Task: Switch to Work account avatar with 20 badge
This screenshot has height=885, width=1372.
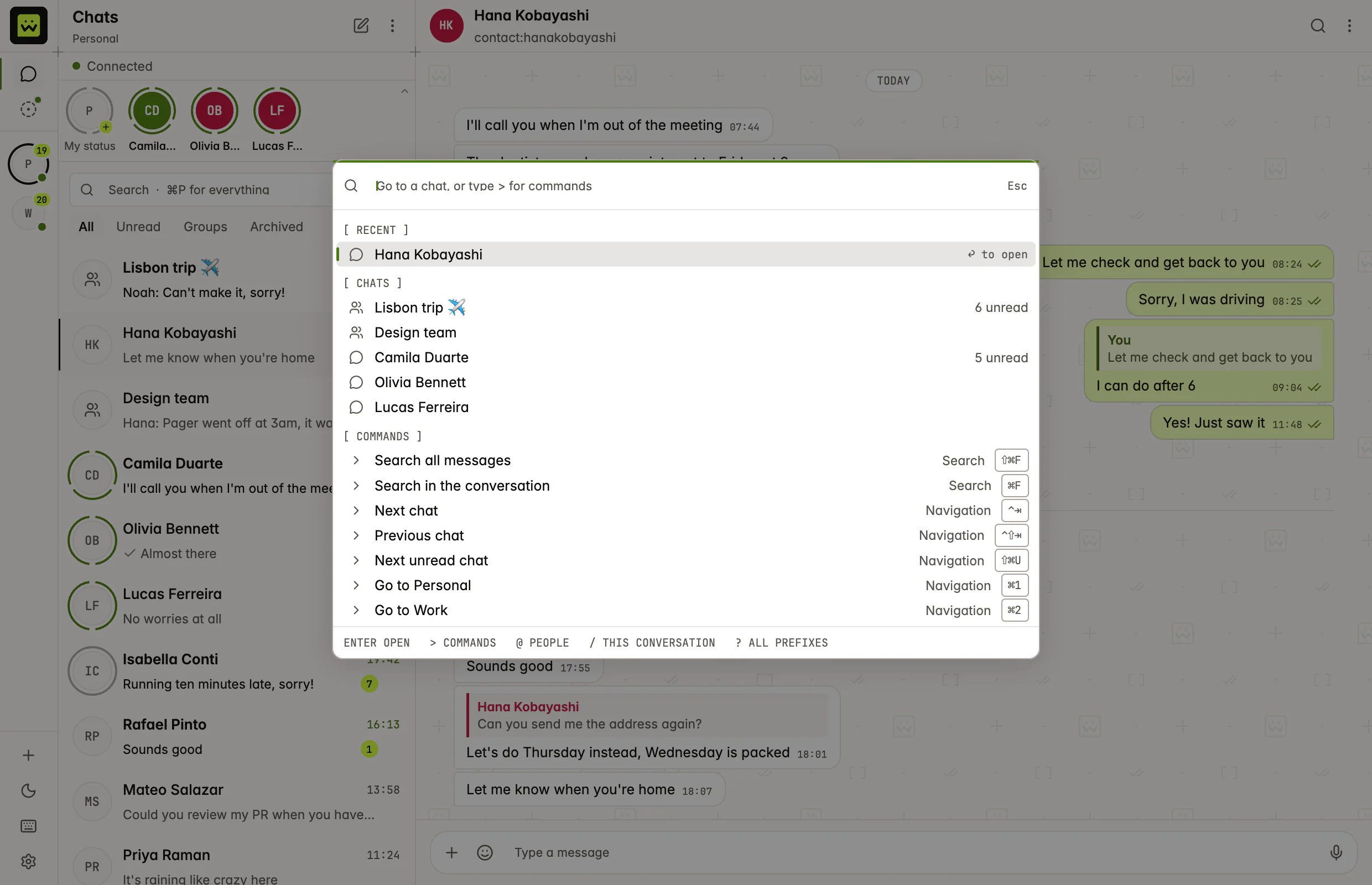Action: (x=28, y=213)
